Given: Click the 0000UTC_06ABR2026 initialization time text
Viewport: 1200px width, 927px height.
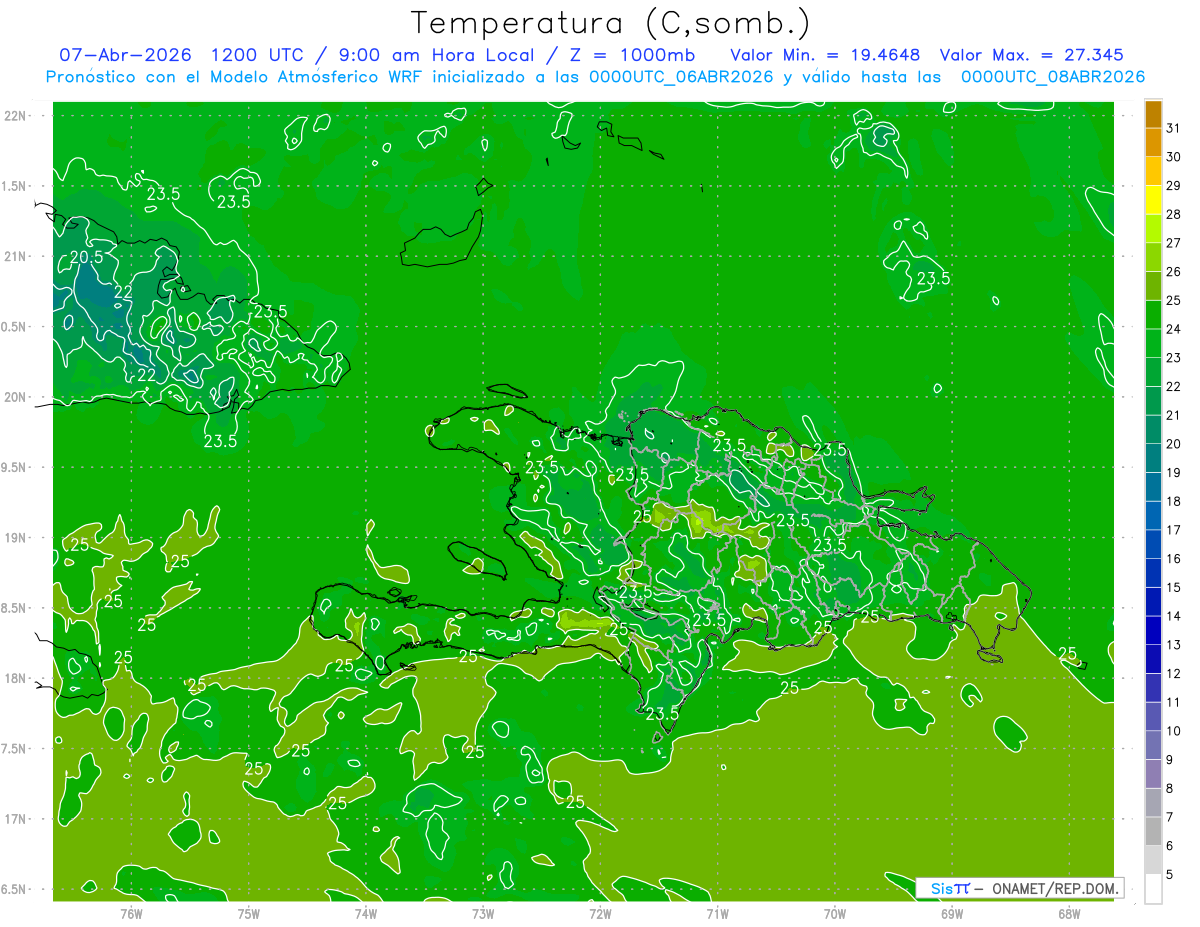Looking at the screenshot, I should (681, 76).
